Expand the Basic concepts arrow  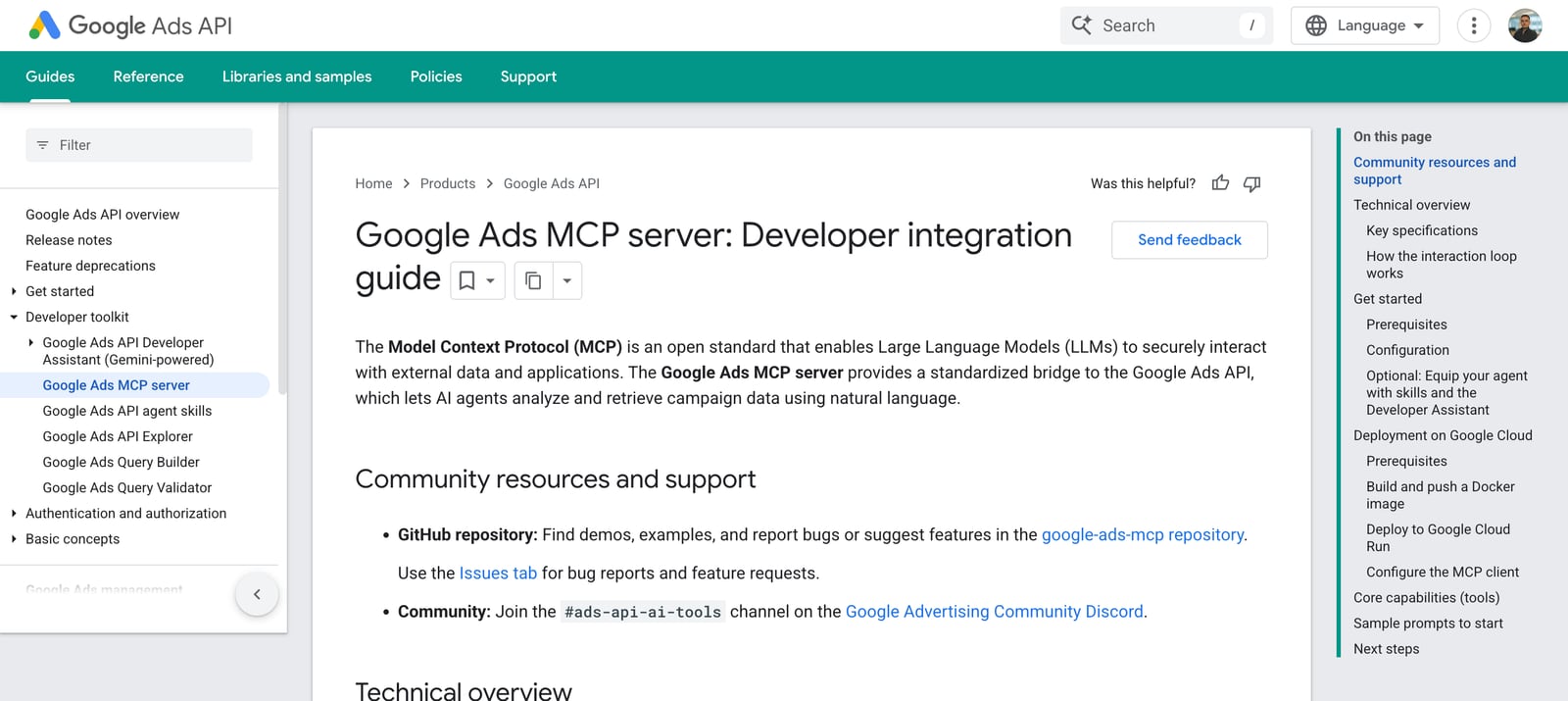coord(14,538)
